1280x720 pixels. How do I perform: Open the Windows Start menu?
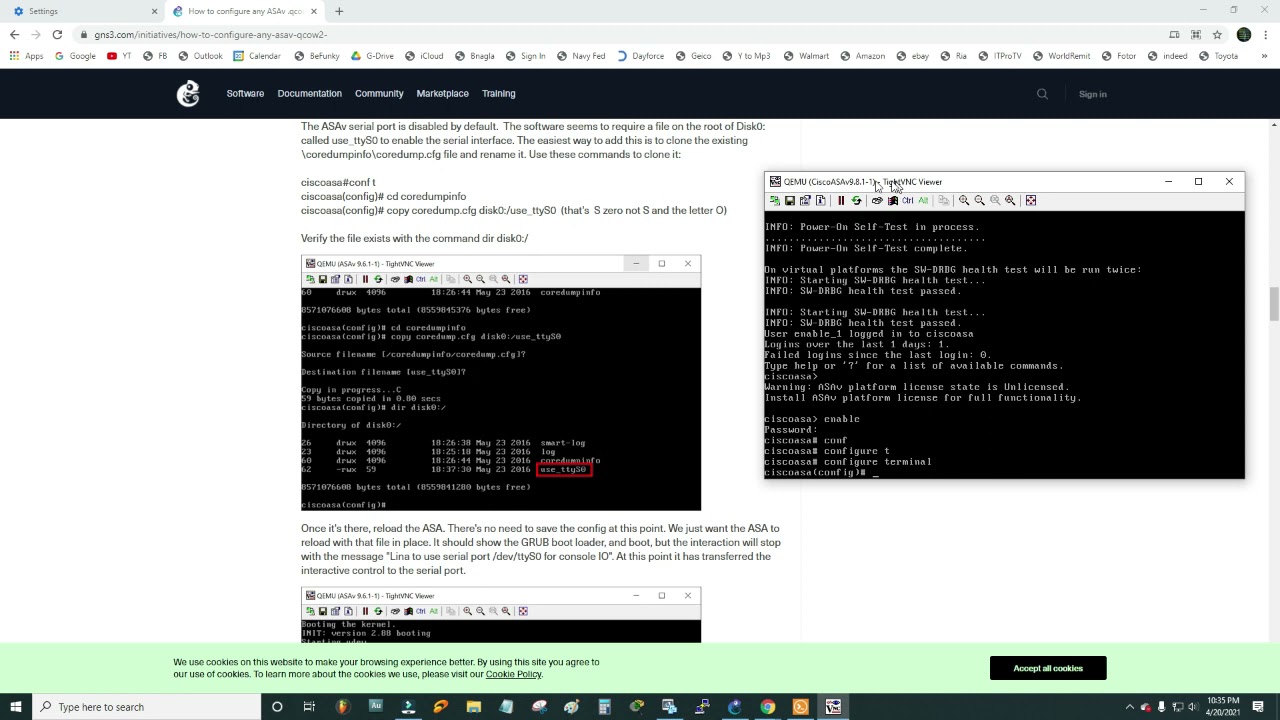[x=16, y=707]
